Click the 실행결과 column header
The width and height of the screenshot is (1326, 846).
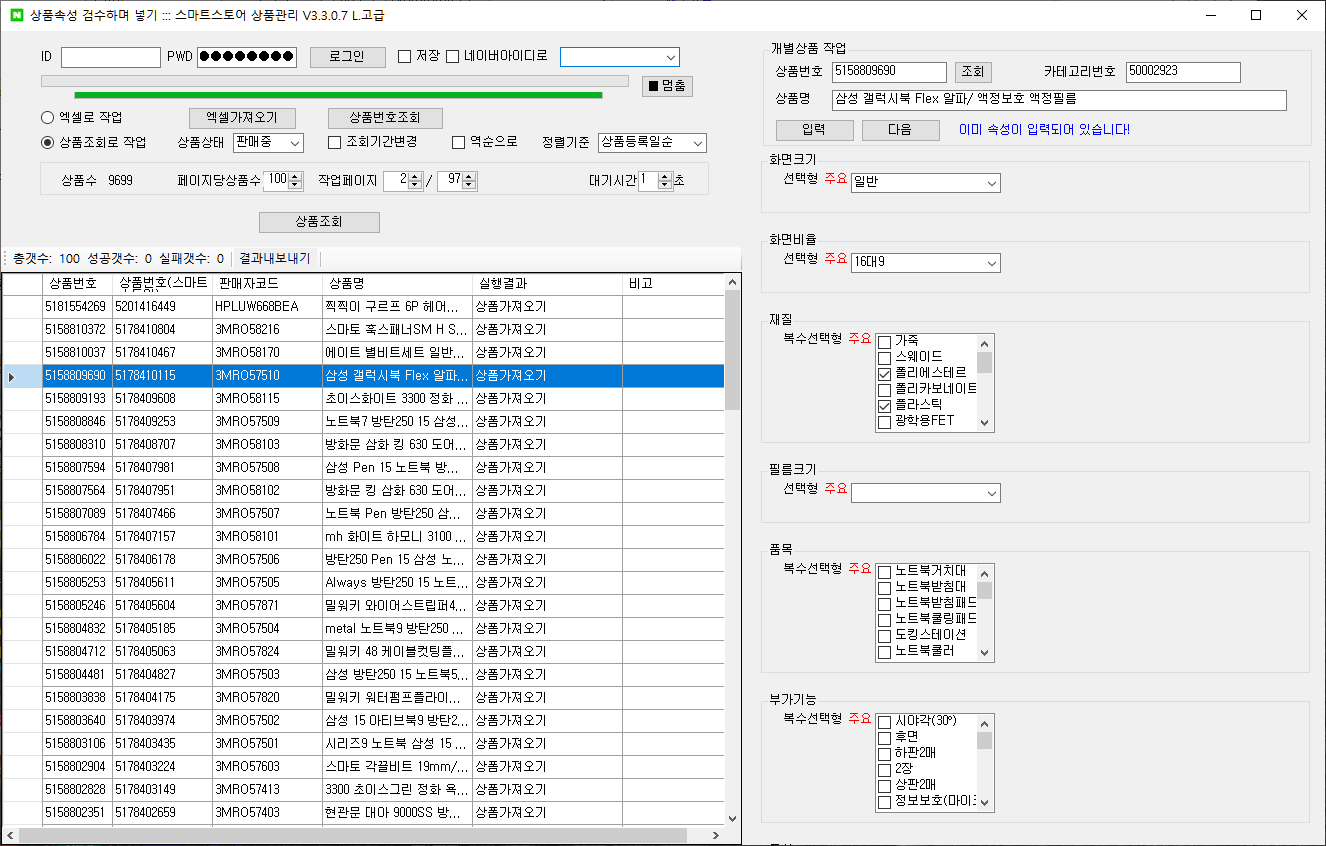coord(547,284)
